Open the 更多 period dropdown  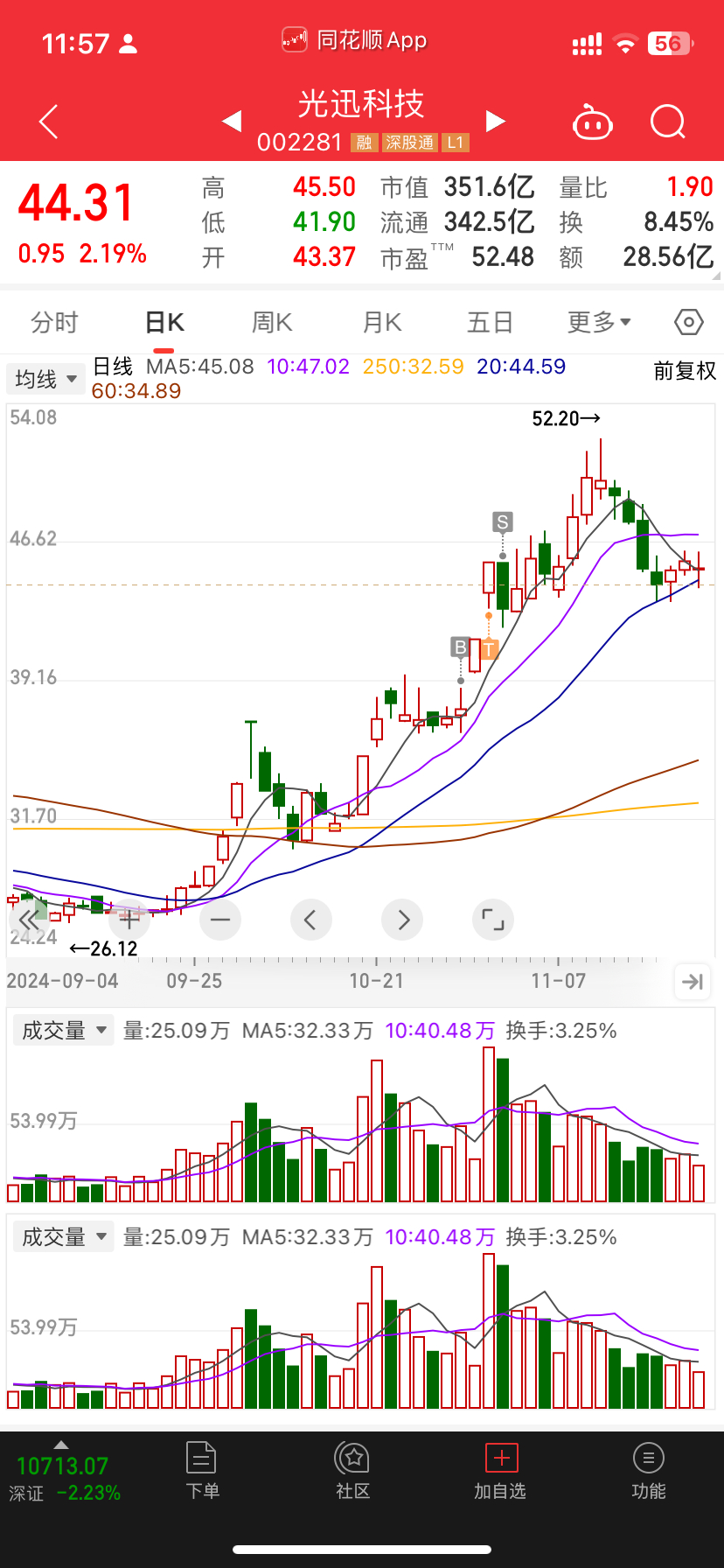coord(599,323)
